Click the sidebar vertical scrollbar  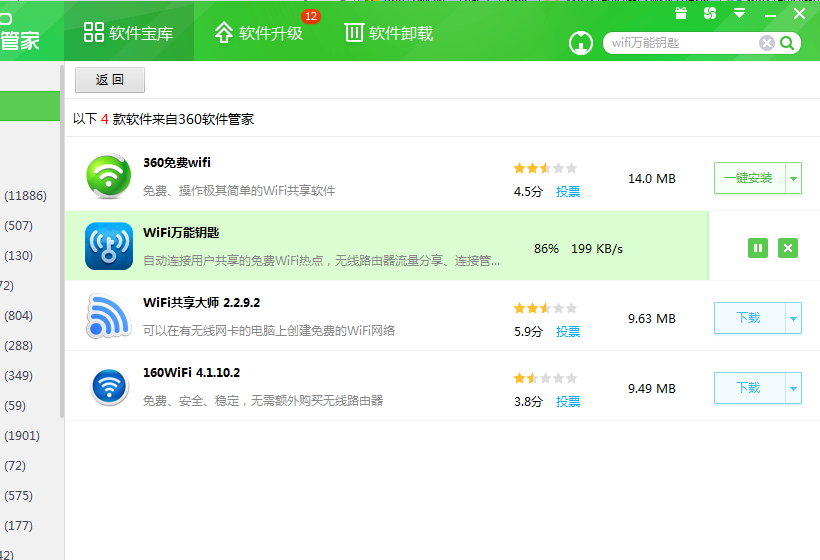(x=62, y=241)
